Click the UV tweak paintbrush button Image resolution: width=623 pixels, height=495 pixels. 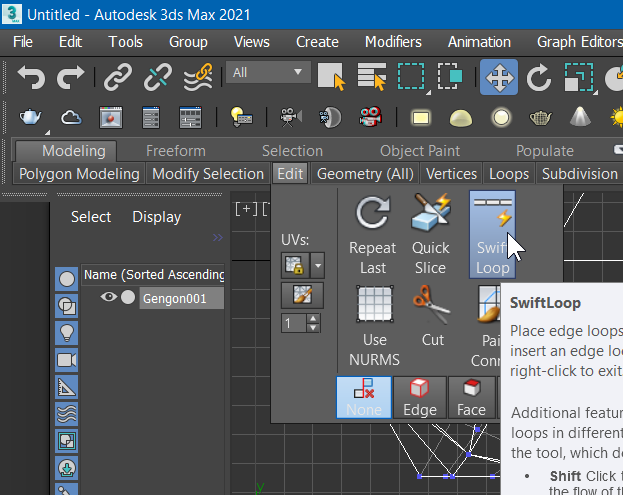pos(302,296)
